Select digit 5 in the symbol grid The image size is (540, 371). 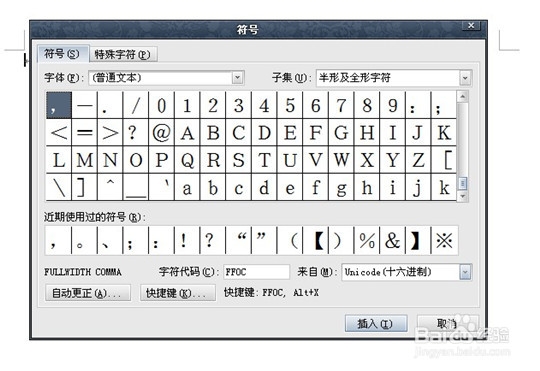tap(290, 105)
